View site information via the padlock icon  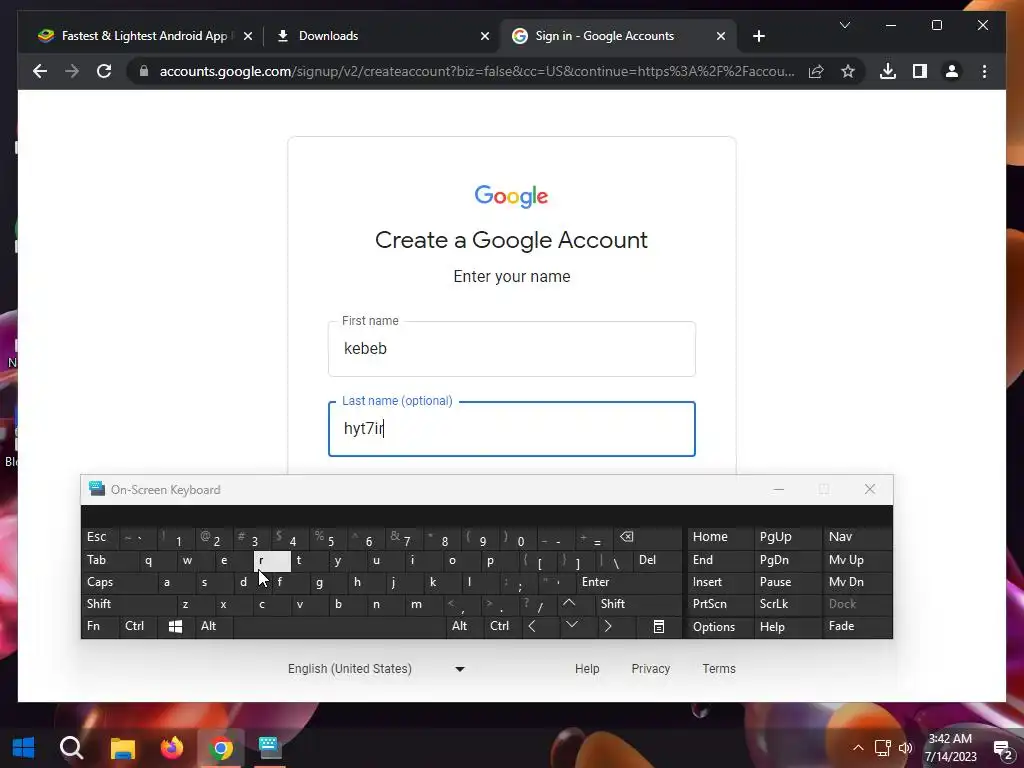coord(144,71)
